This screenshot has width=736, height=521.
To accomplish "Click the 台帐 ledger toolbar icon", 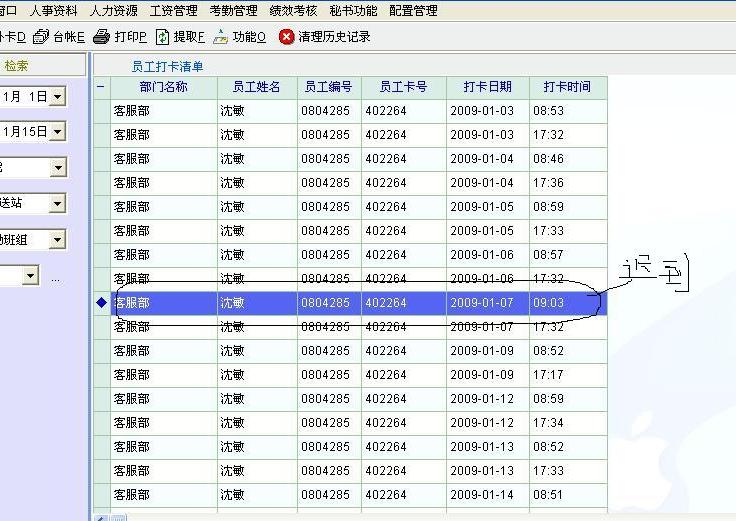I will (x=41, y=37).
